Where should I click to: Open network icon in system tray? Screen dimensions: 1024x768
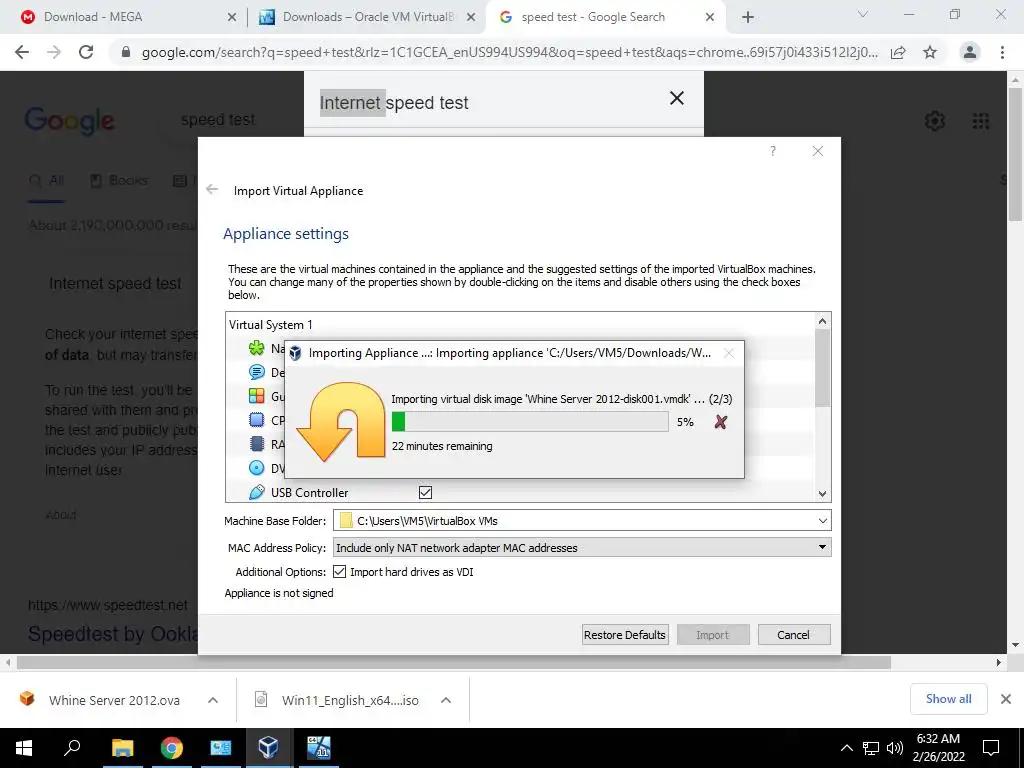coord(871,748)
